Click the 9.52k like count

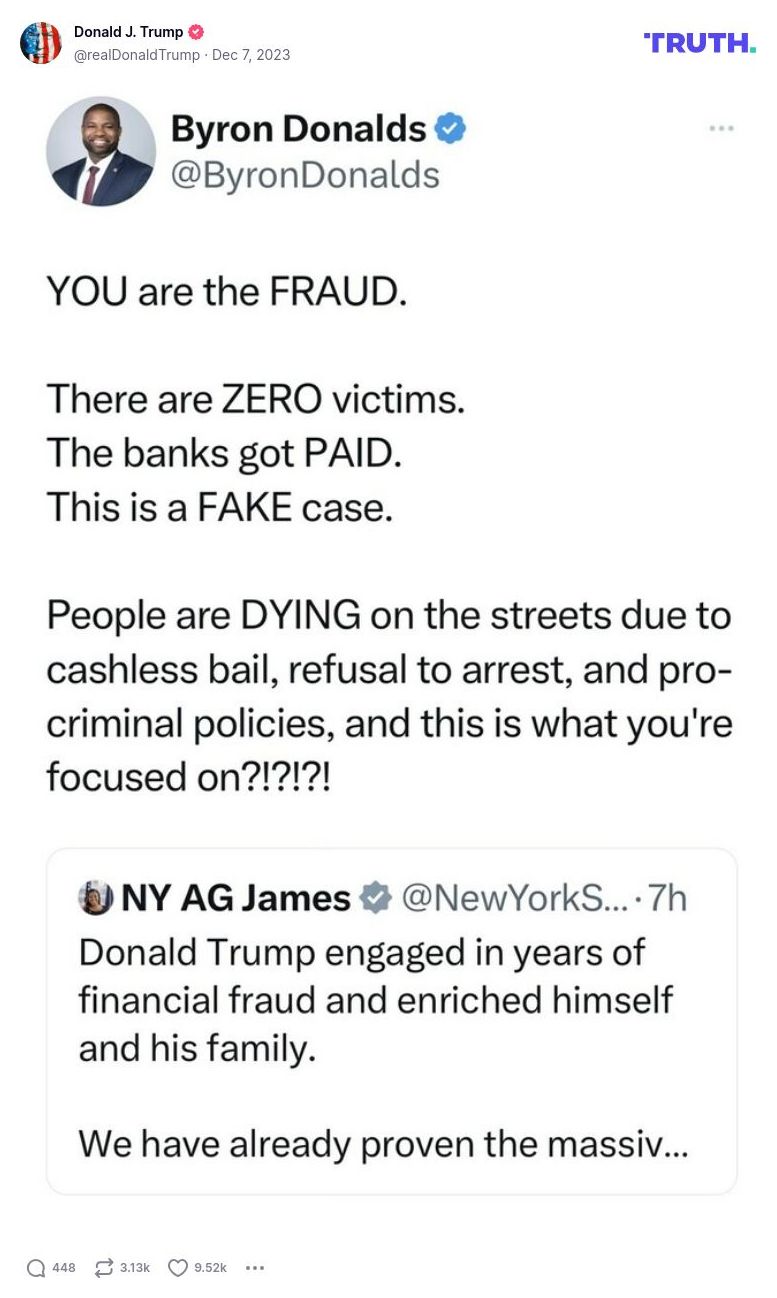[207, 1267]
